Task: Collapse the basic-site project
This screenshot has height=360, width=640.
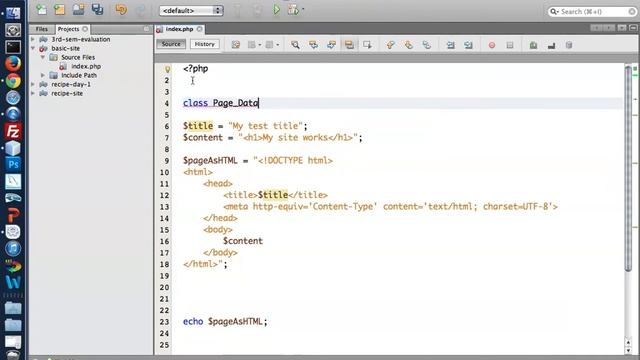Action: coord(33,48)
